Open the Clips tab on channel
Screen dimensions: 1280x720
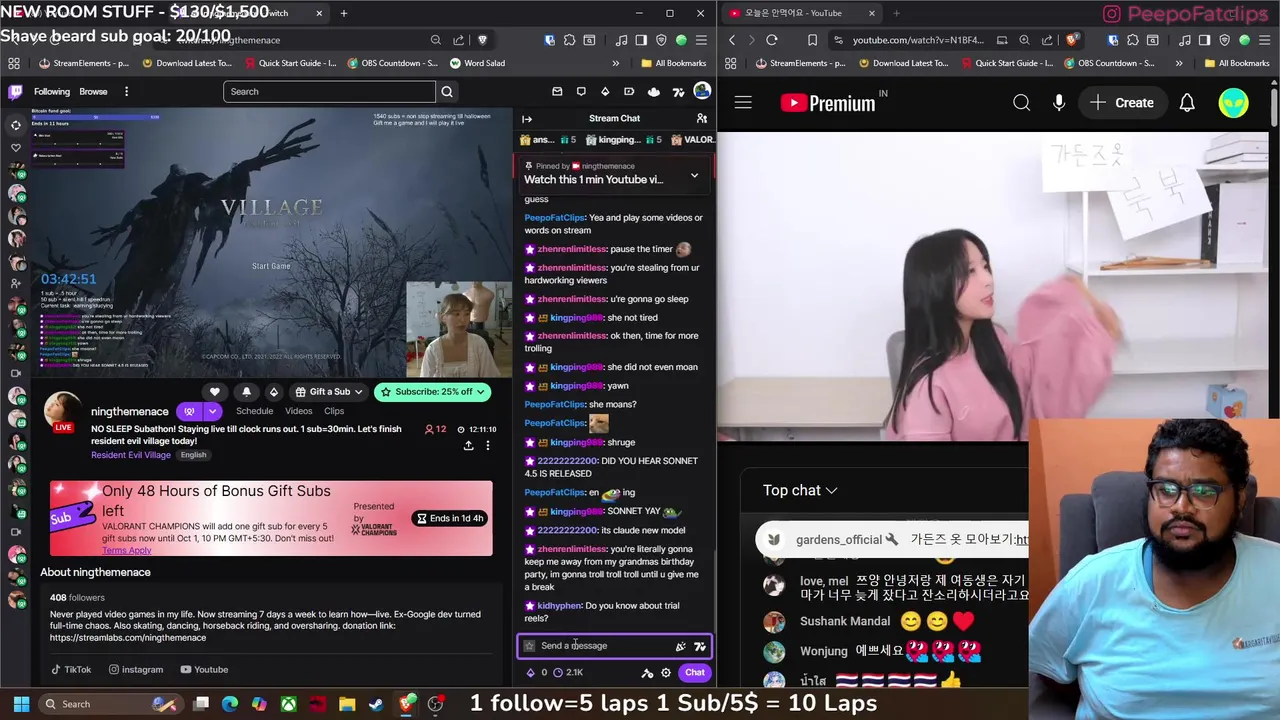(334, 411)
